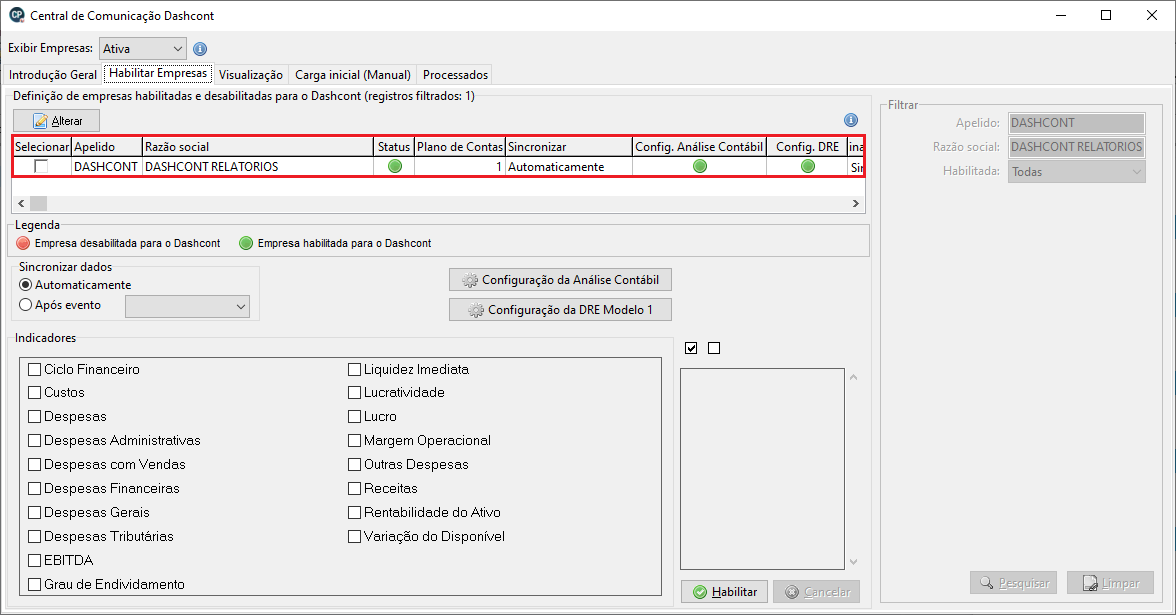Open Configuração da DRE Modelo 1
Viewport: 1176px width, 615px height.
560,310
